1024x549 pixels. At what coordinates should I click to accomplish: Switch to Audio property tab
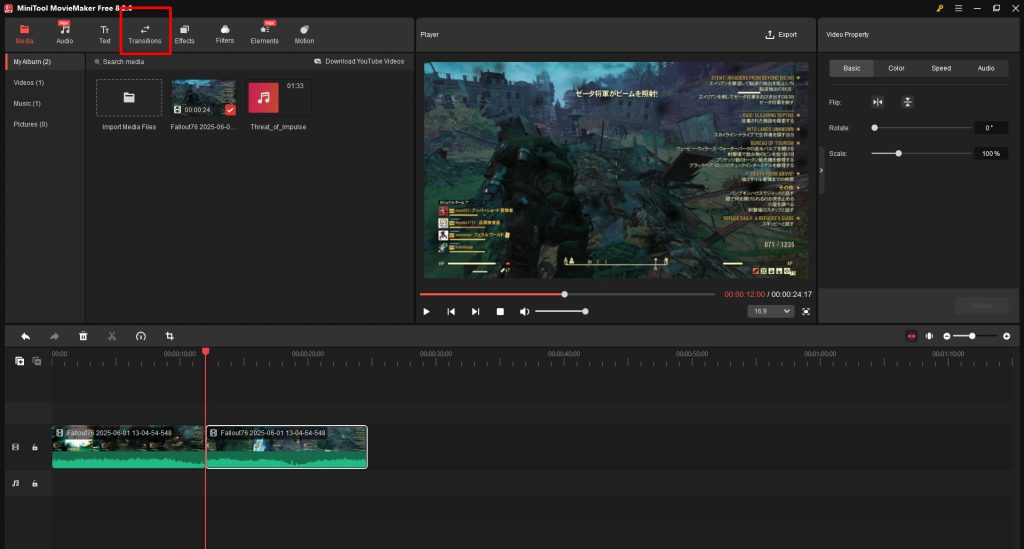(x=986, y=68)
